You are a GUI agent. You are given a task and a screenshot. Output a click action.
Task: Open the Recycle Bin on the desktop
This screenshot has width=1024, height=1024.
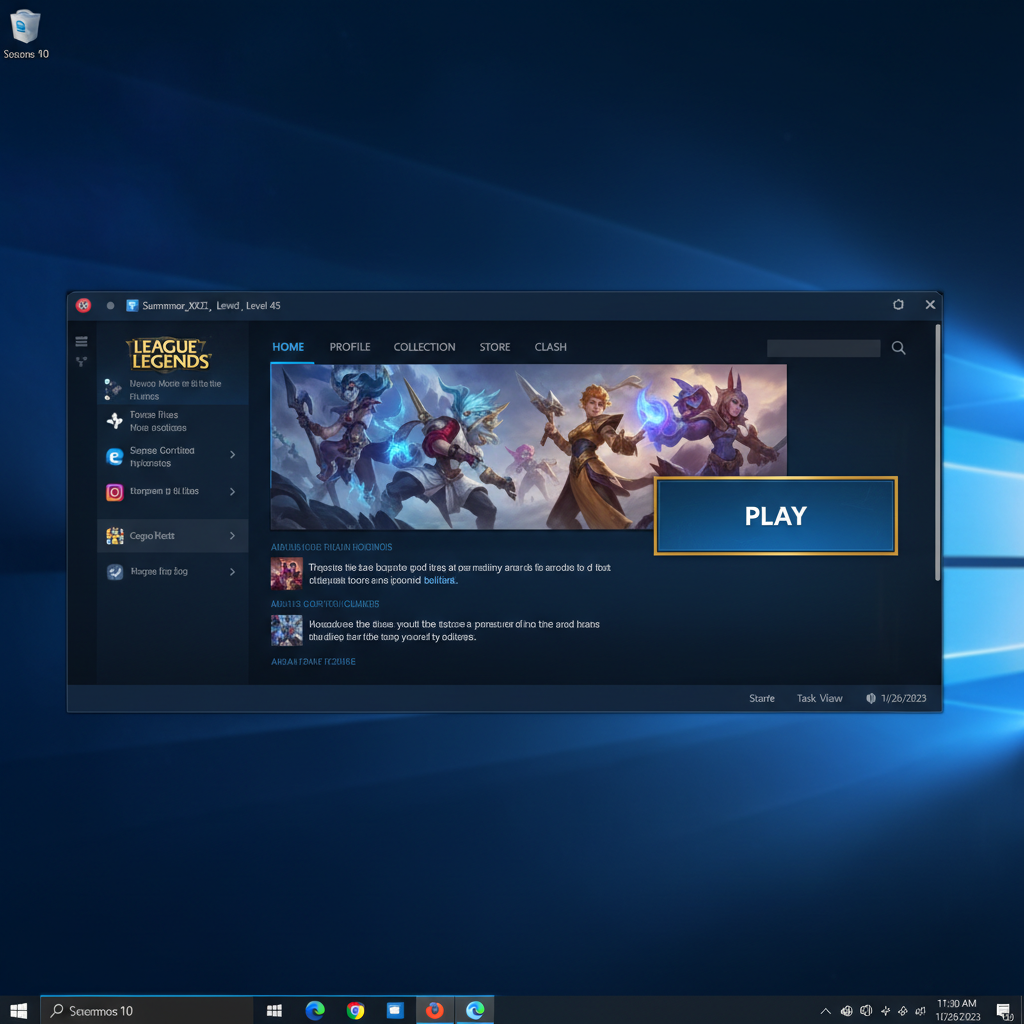click(x=24, y=28)
